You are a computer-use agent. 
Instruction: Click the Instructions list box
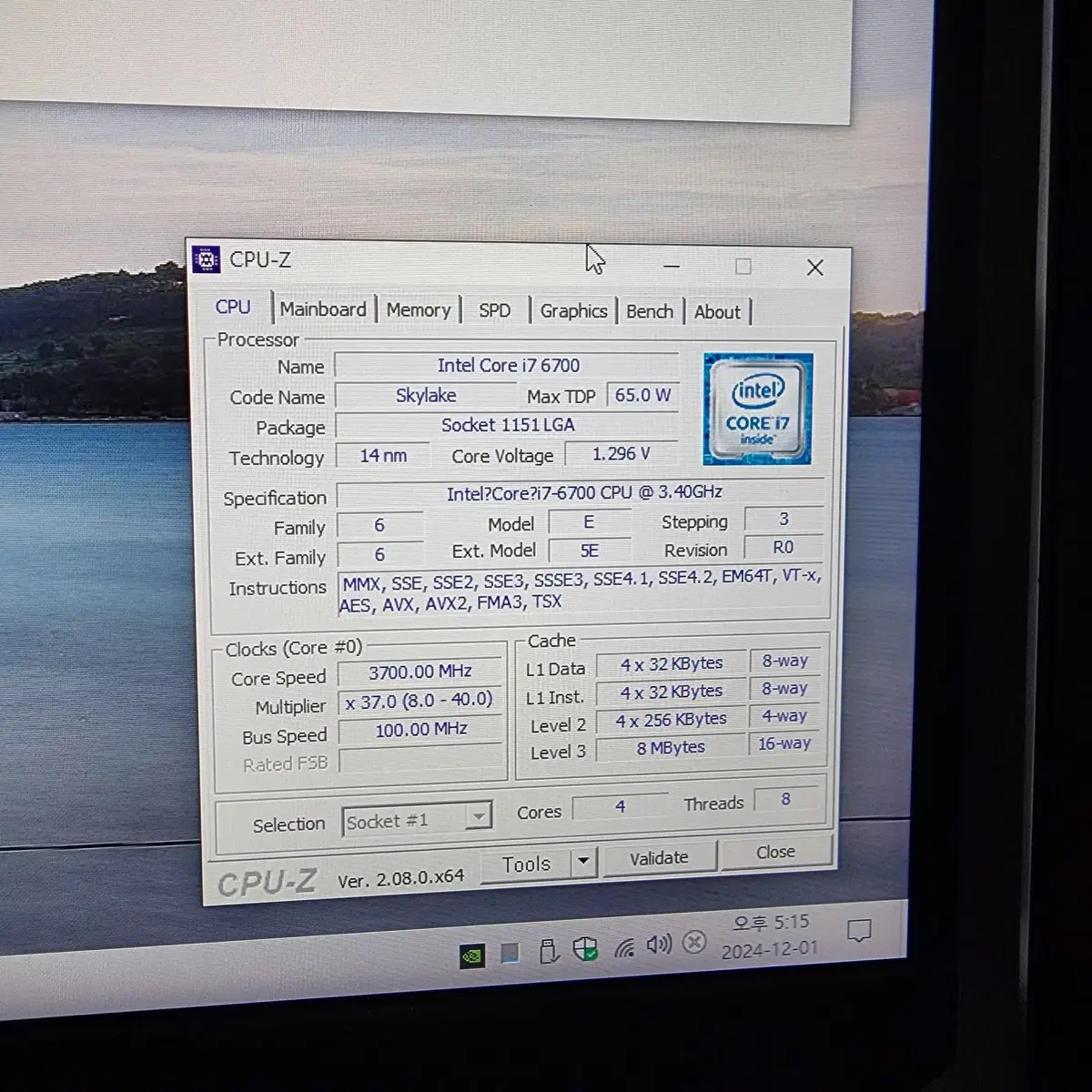tap(581, 590)
